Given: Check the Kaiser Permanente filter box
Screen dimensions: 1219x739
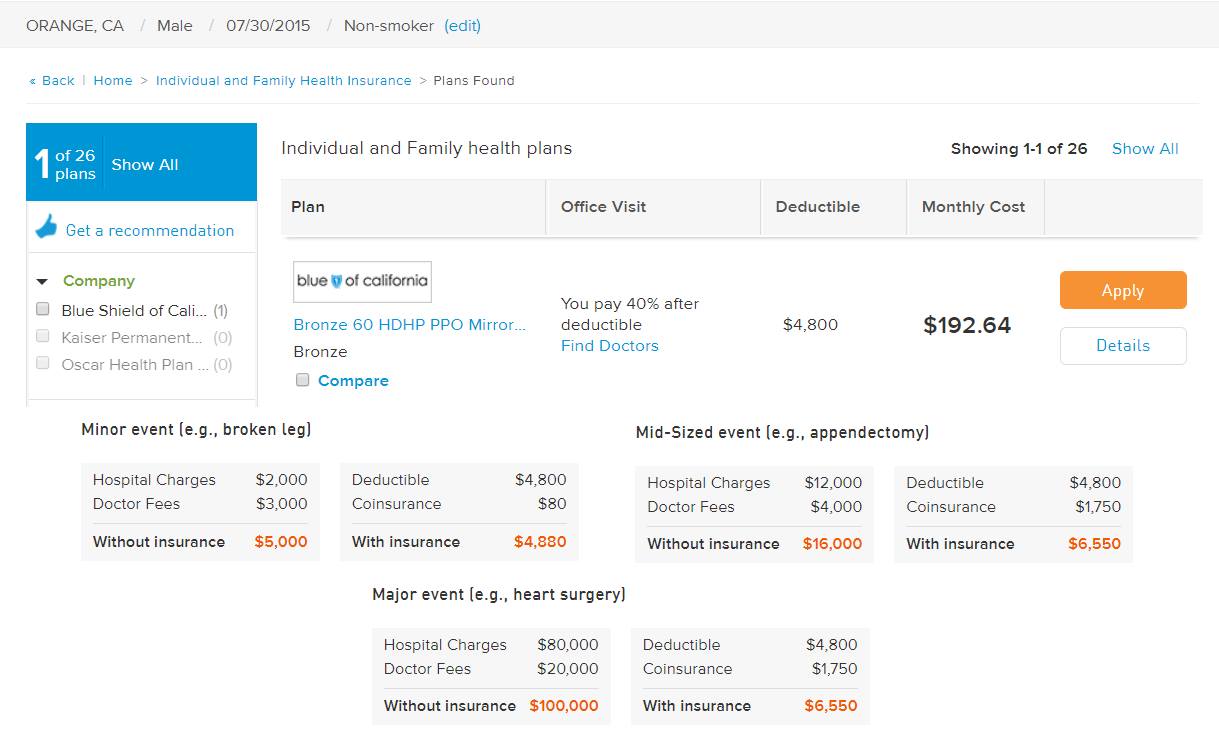Looking at the screenshot, I should tap(43, 337).
